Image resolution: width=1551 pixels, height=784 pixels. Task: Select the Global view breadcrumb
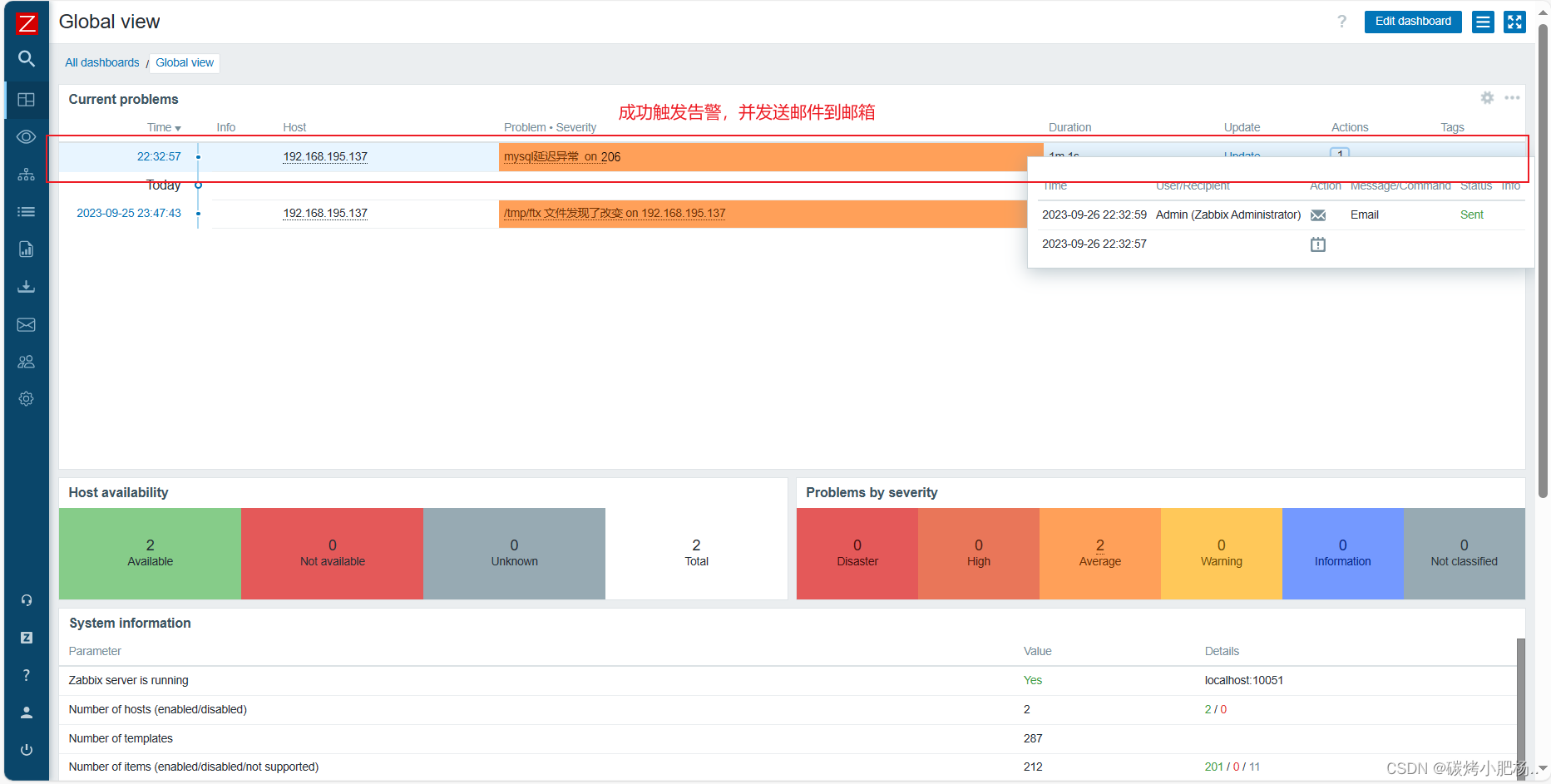[x=185, y=62]
